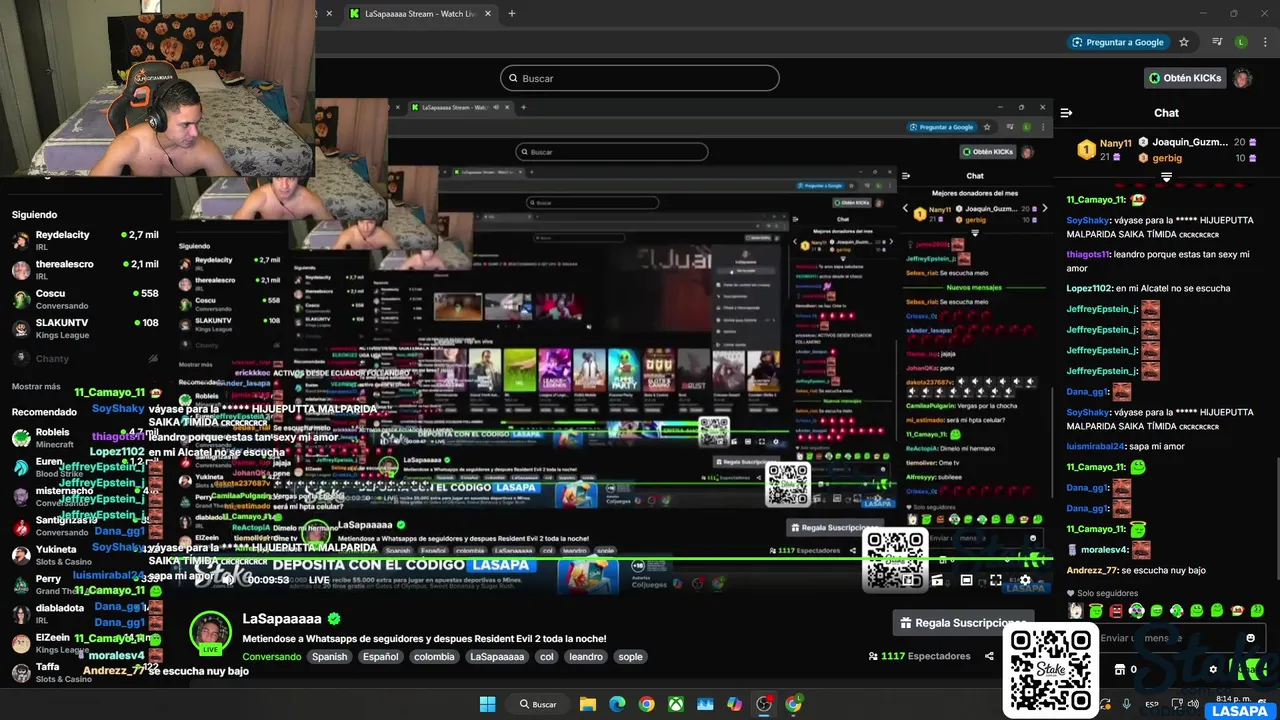The width and height of the screenshot is (1280, 720).
Task: Toggle fullscreen on the stream player
Action: (x=995, y=580)
